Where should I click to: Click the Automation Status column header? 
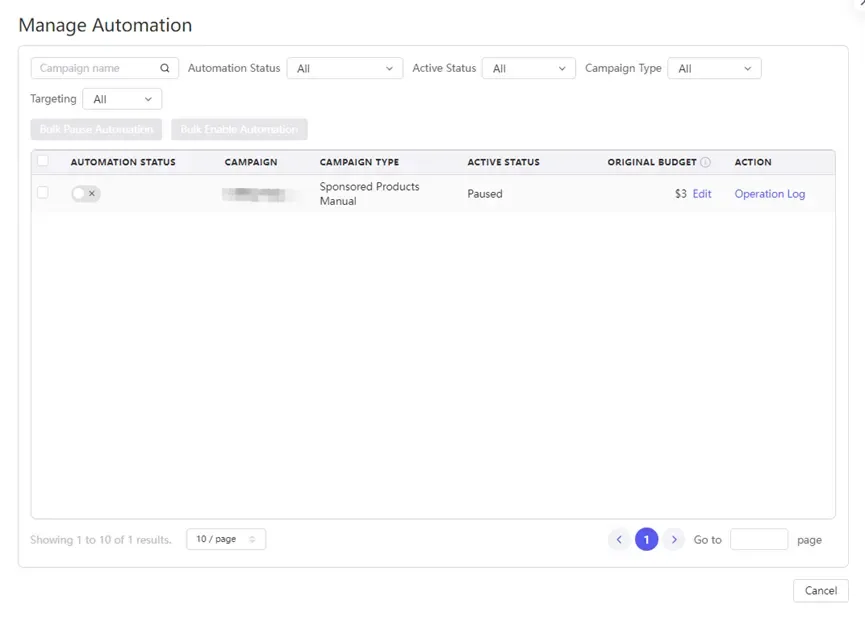pos(123,162)
